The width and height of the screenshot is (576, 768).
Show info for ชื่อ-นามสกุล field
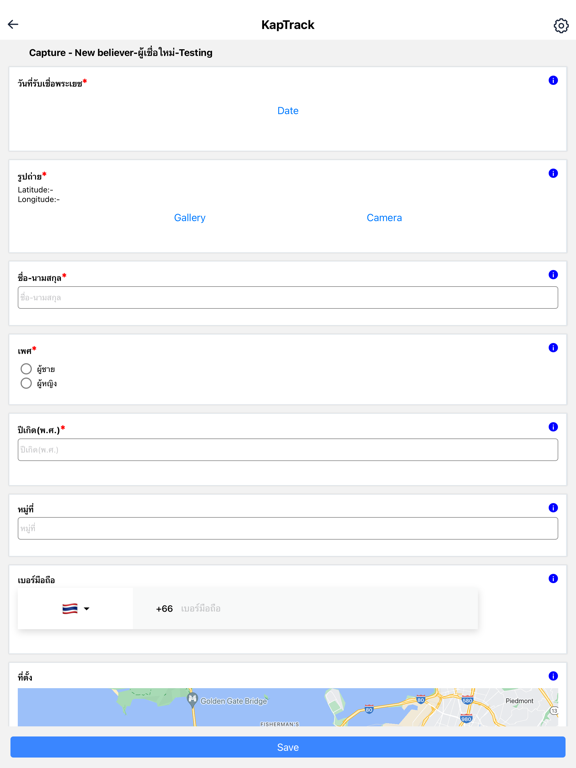pyautogui.click(x=553, y=275)
